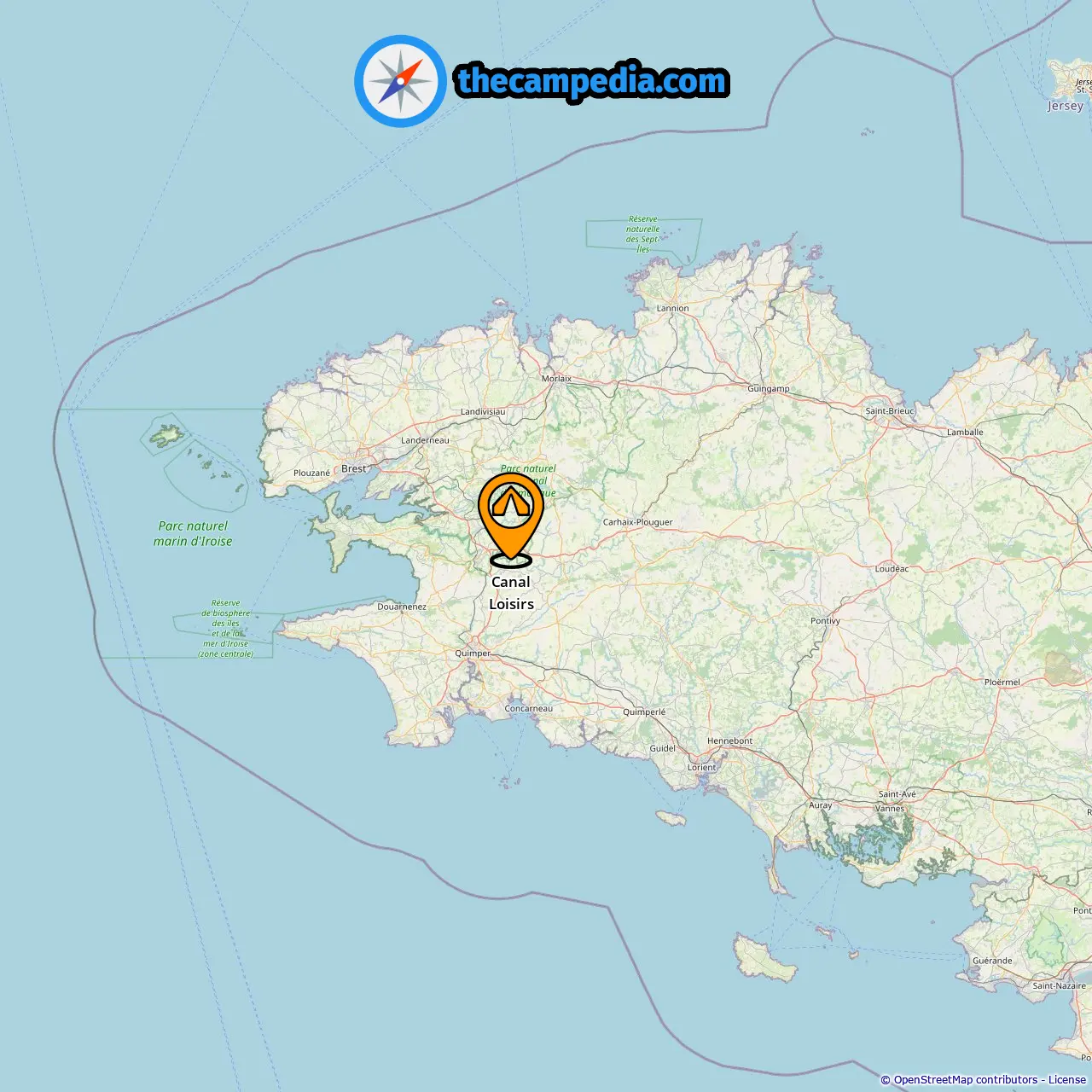Open the thecampedia.com site title
This screenshot has width=1092, height=1092.
[592, 81]
